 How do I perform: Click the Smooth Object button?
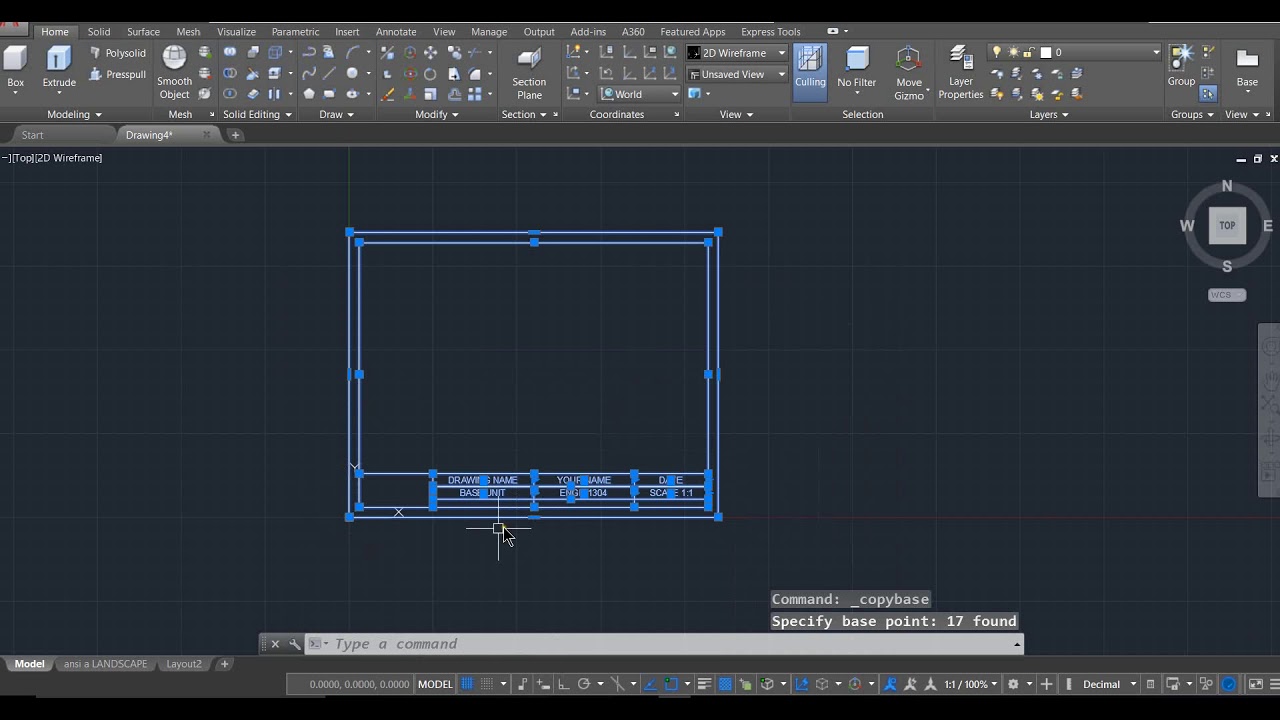pyautogui.click(x=174, y=72)
